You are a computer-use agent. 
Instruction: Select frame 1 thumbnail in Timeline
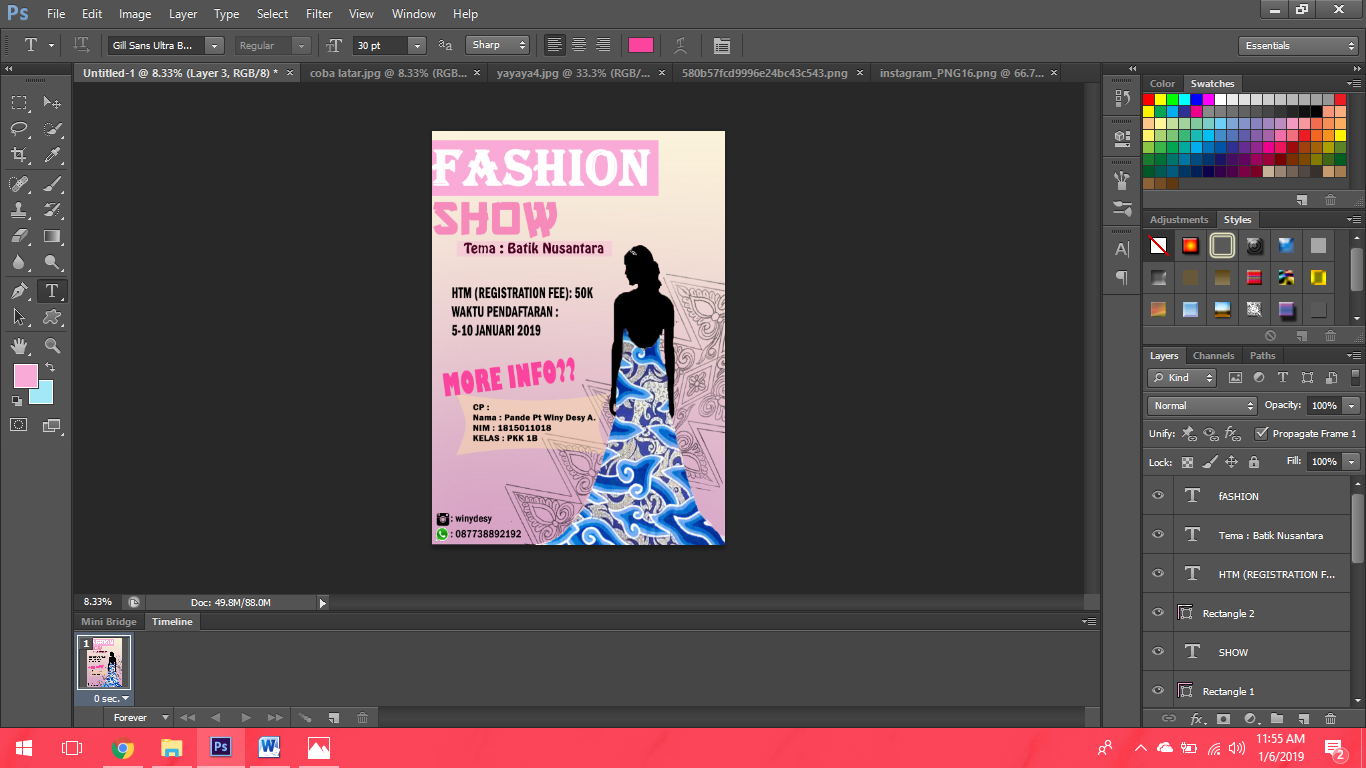[x=104, y=663]
